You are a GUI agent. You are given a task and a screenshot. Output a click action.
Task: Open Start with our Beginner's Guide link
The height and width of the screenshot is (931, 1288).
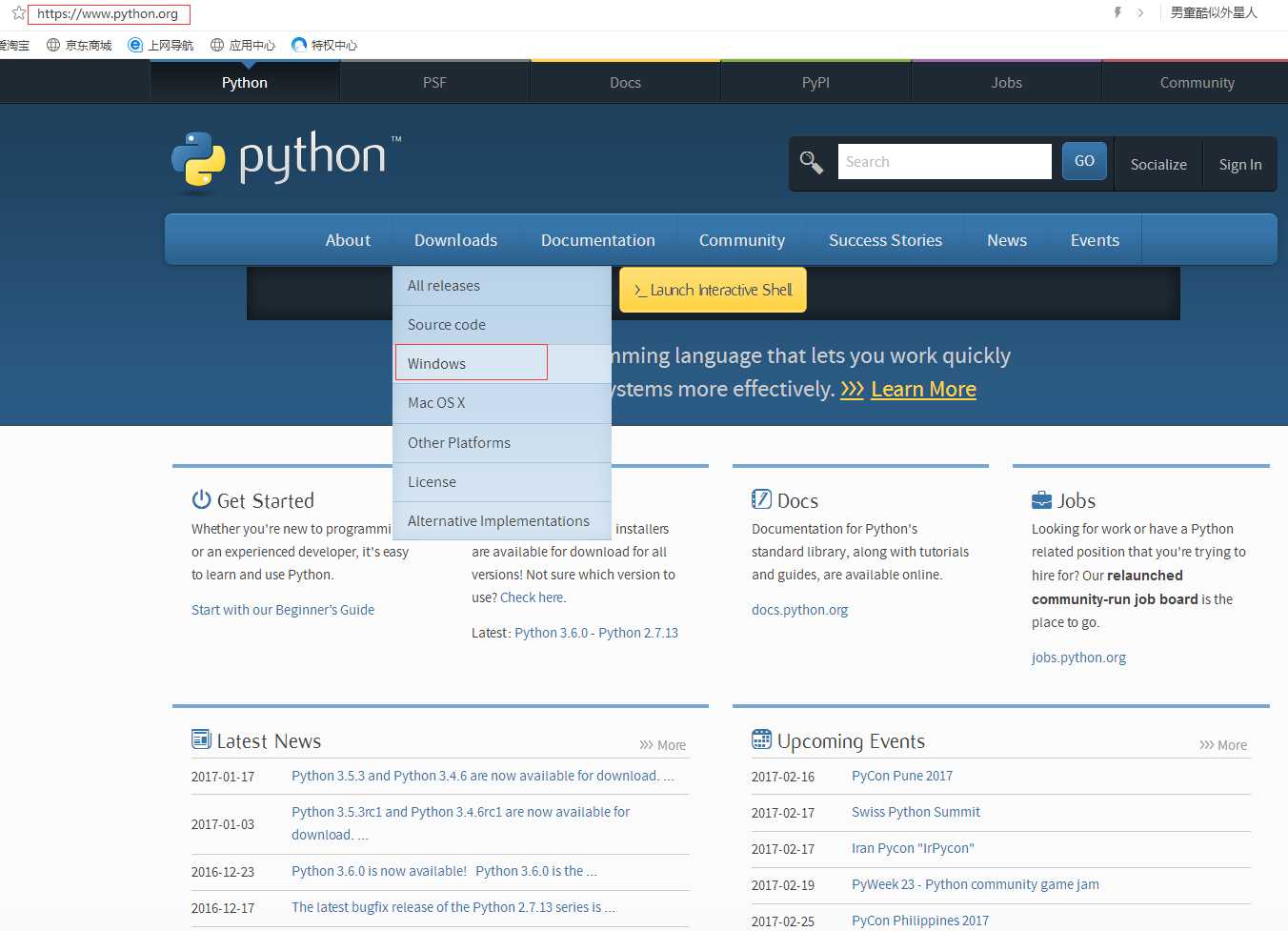coord(283,610)
